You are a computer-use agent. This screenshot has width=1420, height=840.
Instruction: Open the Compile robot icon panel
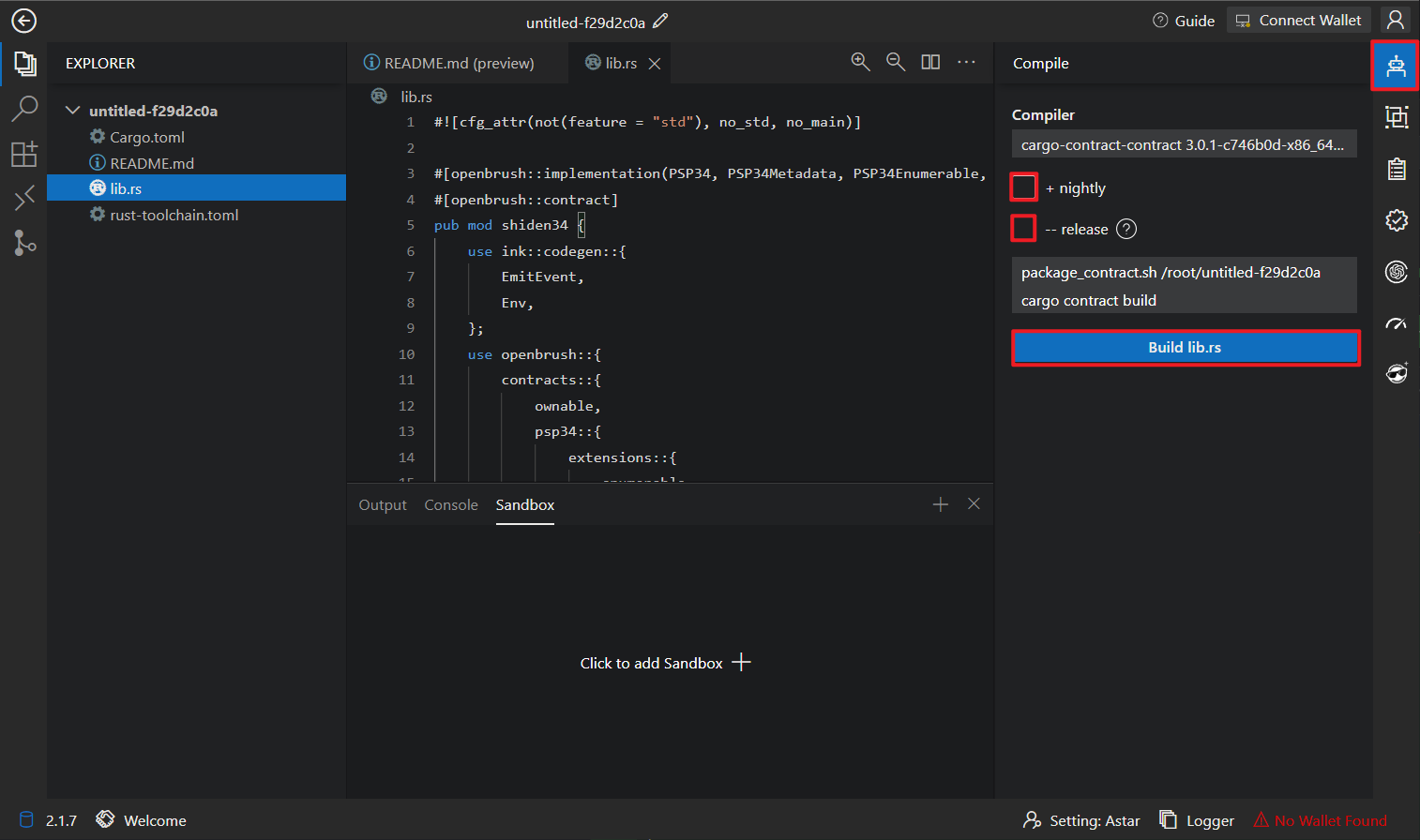[1396, 66]
